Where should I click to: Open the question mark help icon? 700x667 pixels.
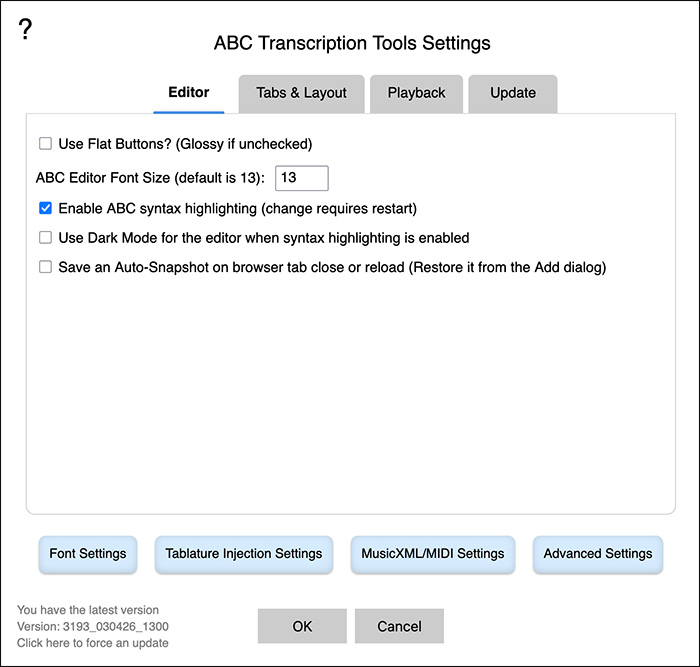point(25,30)
